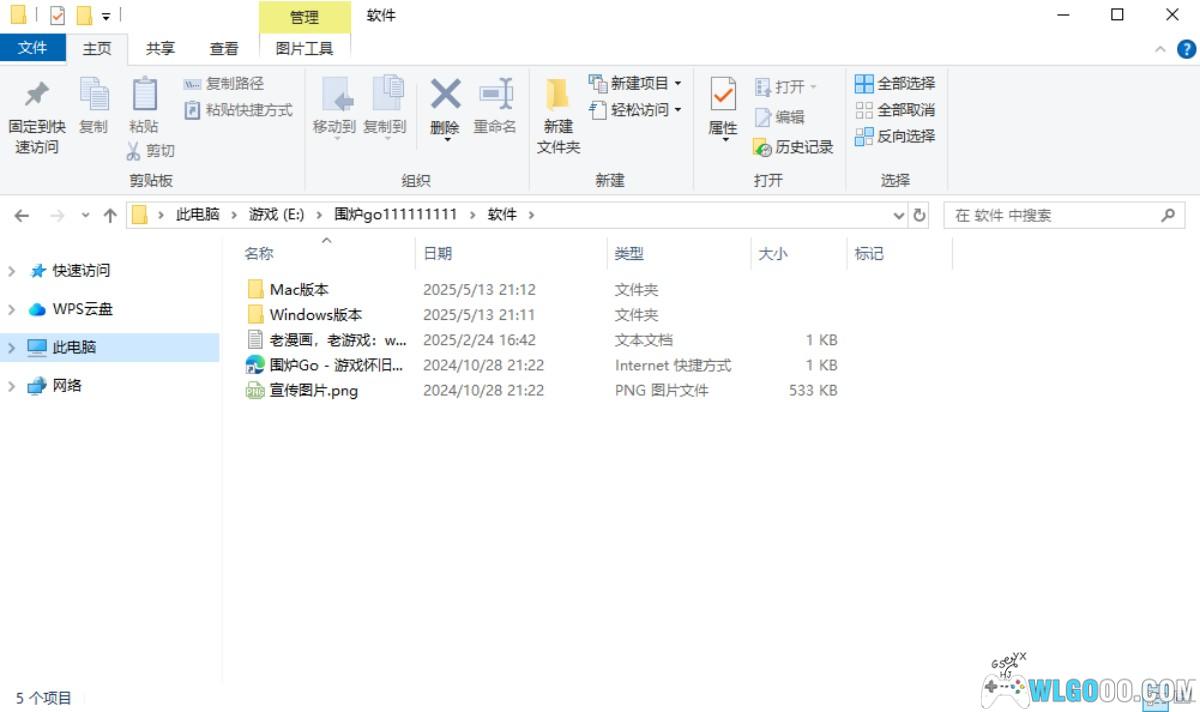Expand the WPS云盘 tree node

(12, 309)
